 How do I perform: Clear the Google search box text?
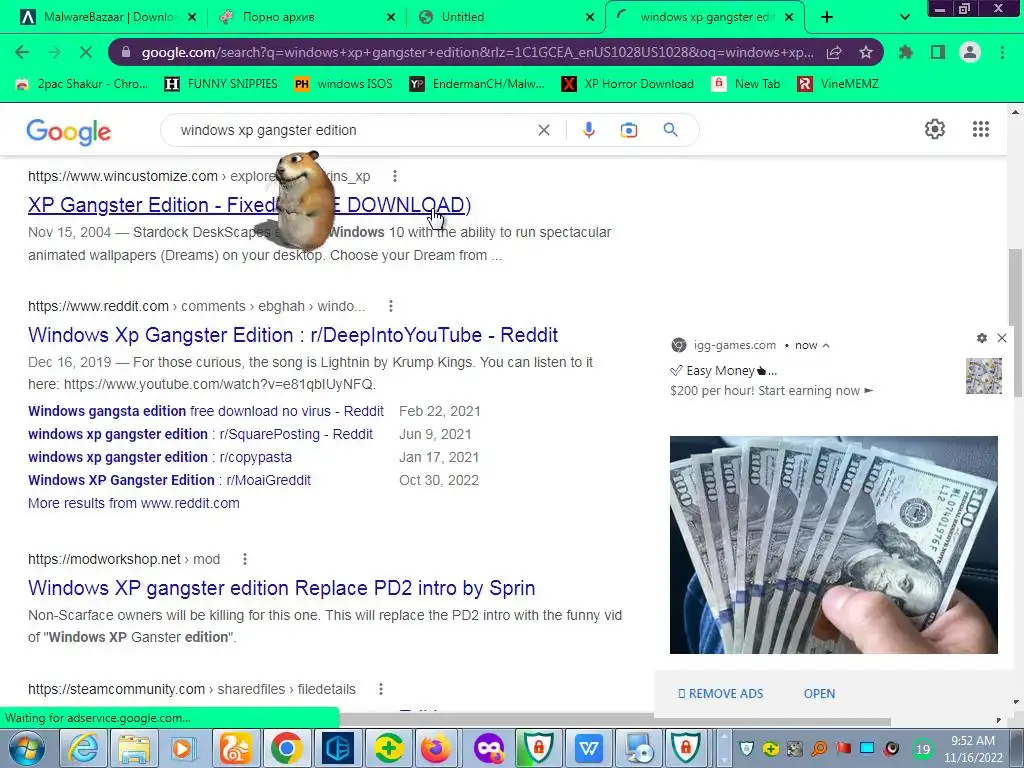coord(543,130)
